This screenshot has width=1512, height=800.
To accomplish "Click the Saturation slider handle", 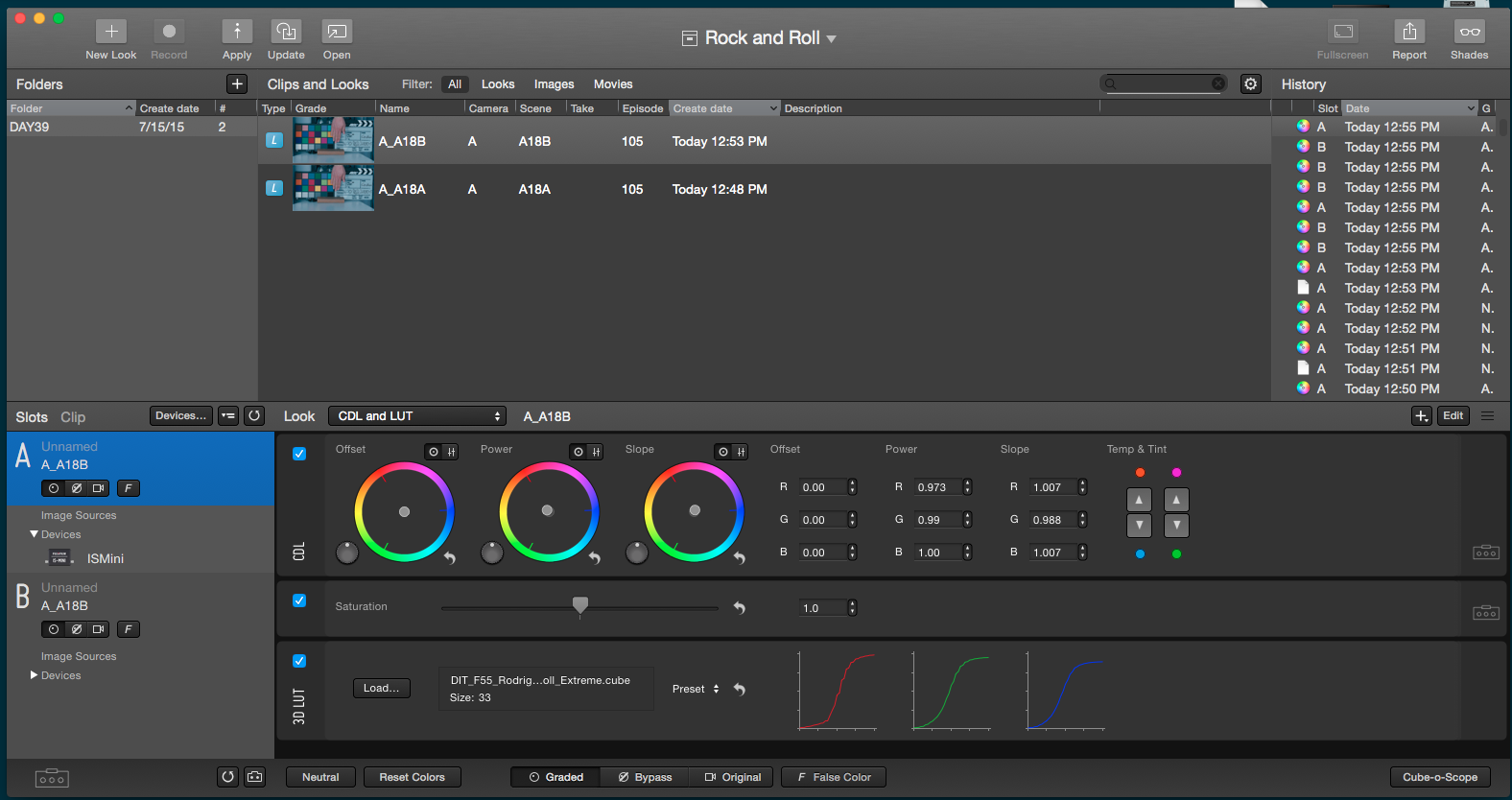I will coord(579,604).
